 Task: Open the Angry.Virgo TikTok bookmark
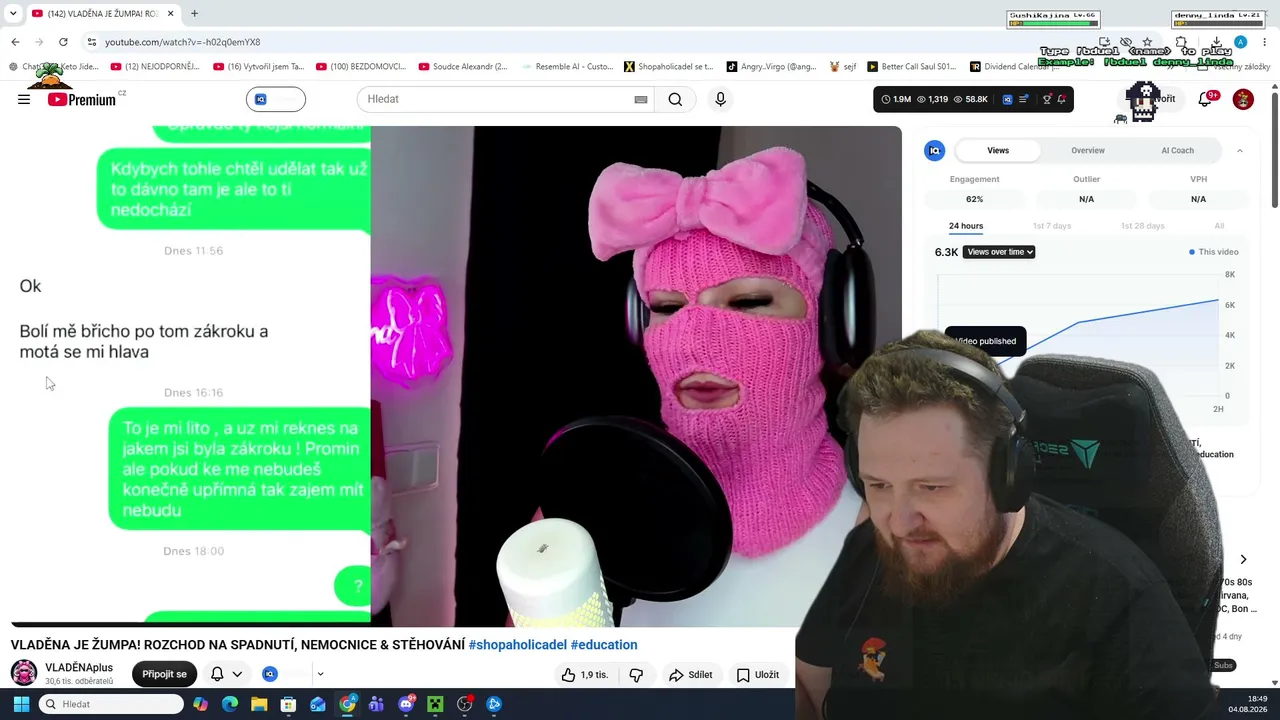click(771, 67)
